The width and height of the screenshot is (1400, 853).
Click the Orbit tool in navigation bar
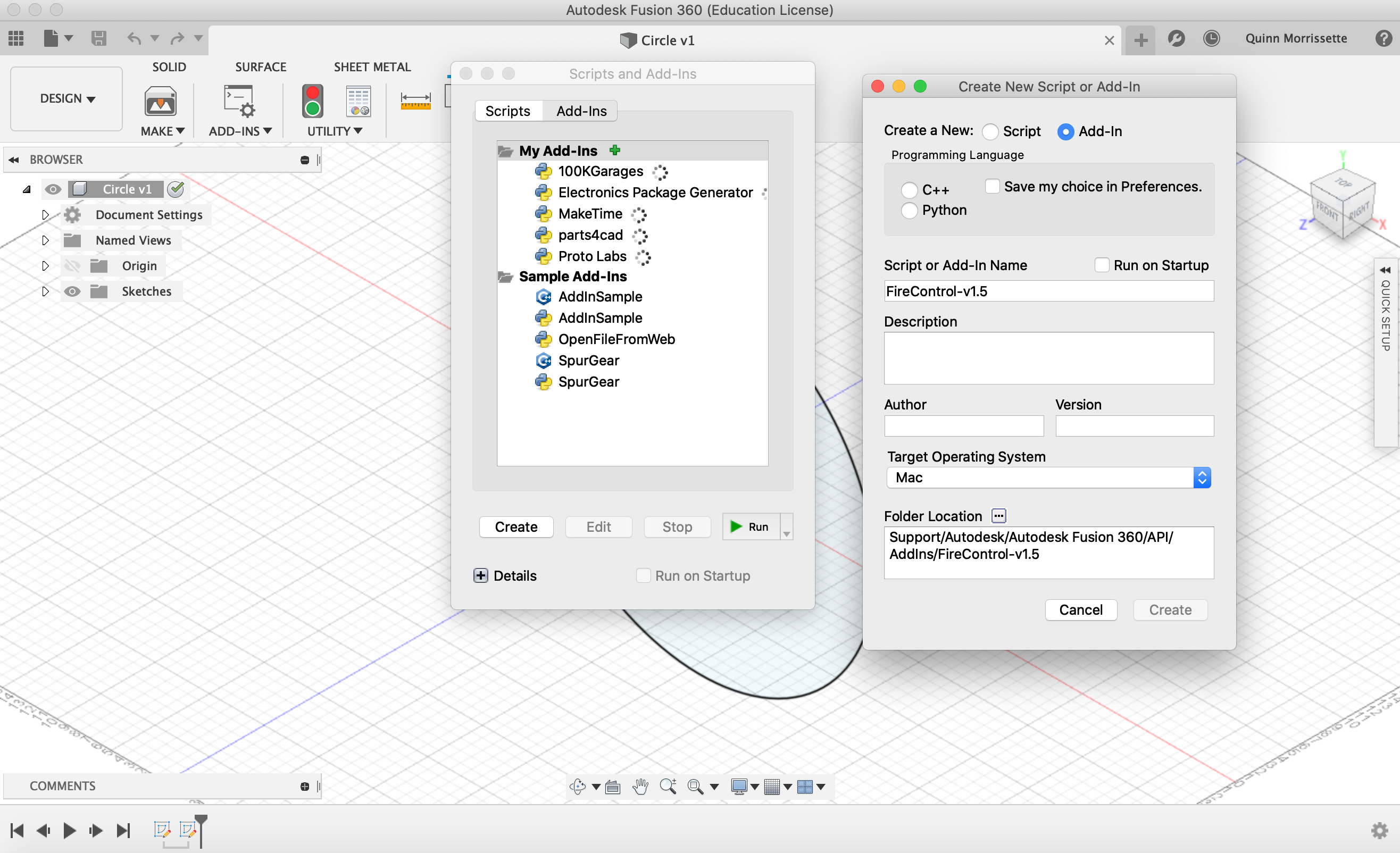(578, 787)
